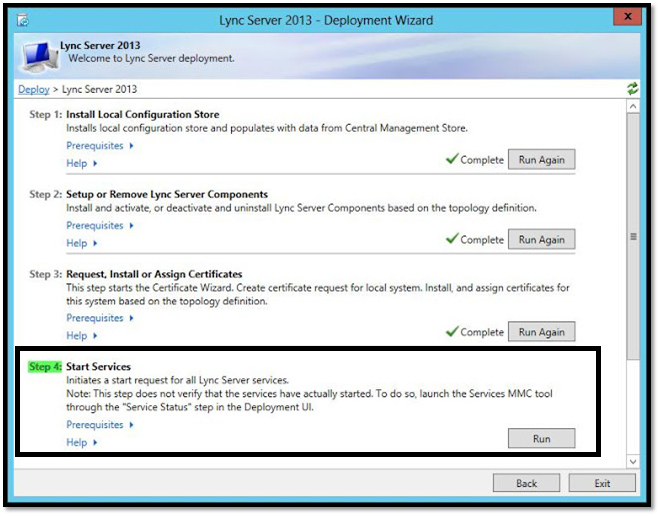Image resolution: width=660 pixels, height=516 pixels.
Task: Go Back in the wizard
Action: point(526,483)
